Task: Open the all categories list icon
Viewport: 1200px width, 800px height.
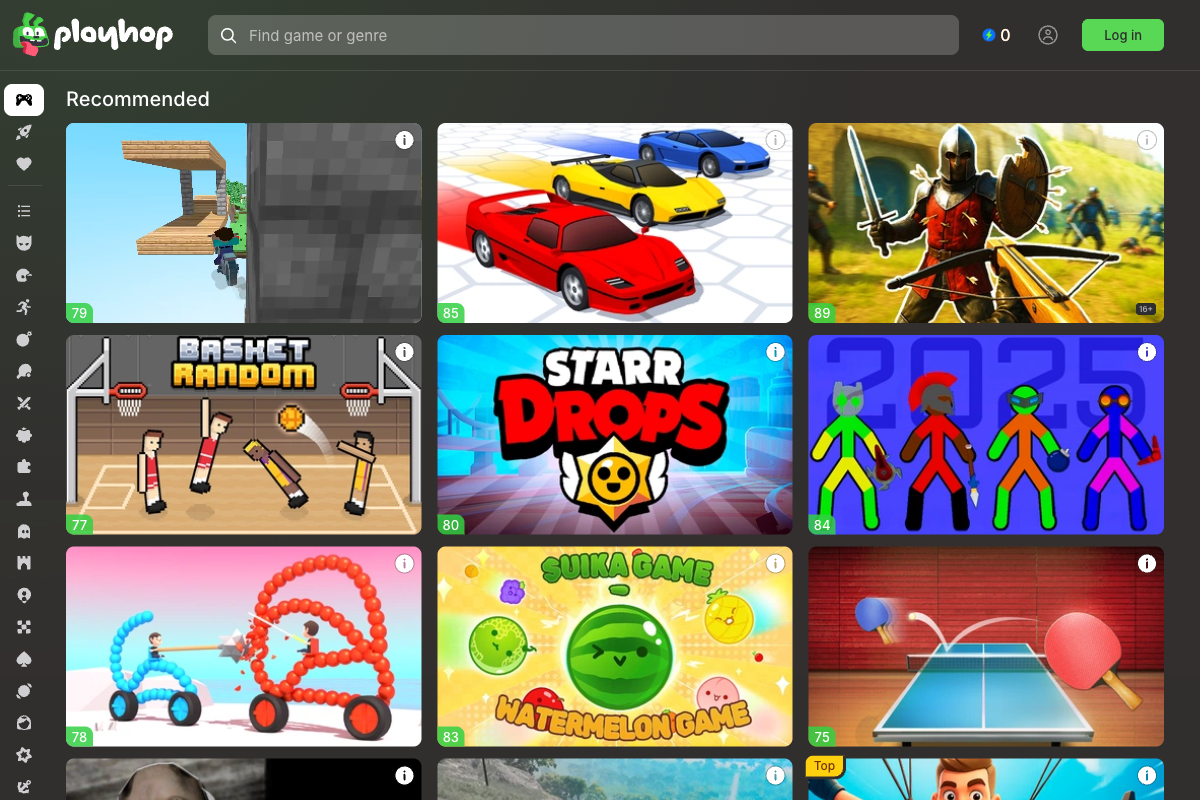Action: pyautogui.click(x=24, y=211)
